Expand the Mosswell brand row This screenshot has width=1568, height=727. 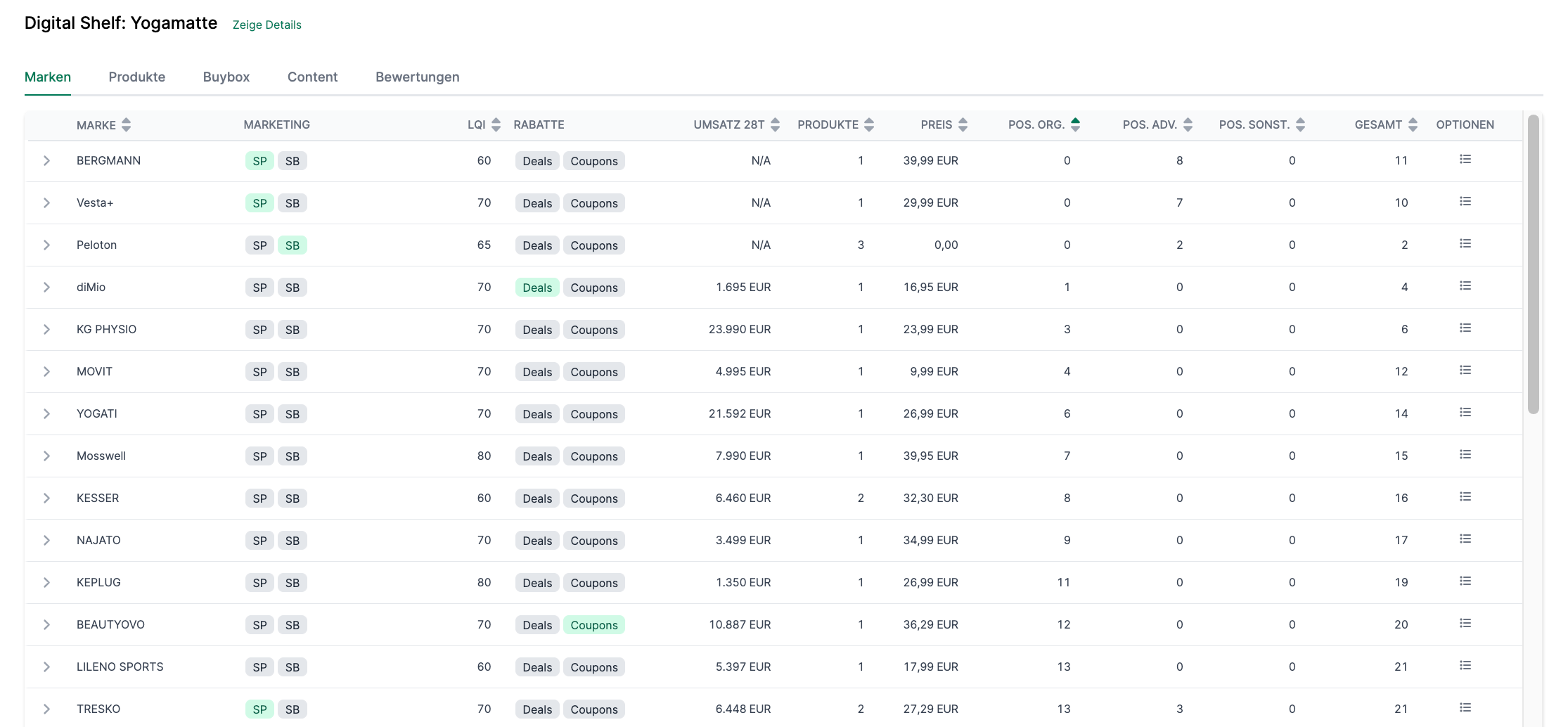click(x=46, y=456)
